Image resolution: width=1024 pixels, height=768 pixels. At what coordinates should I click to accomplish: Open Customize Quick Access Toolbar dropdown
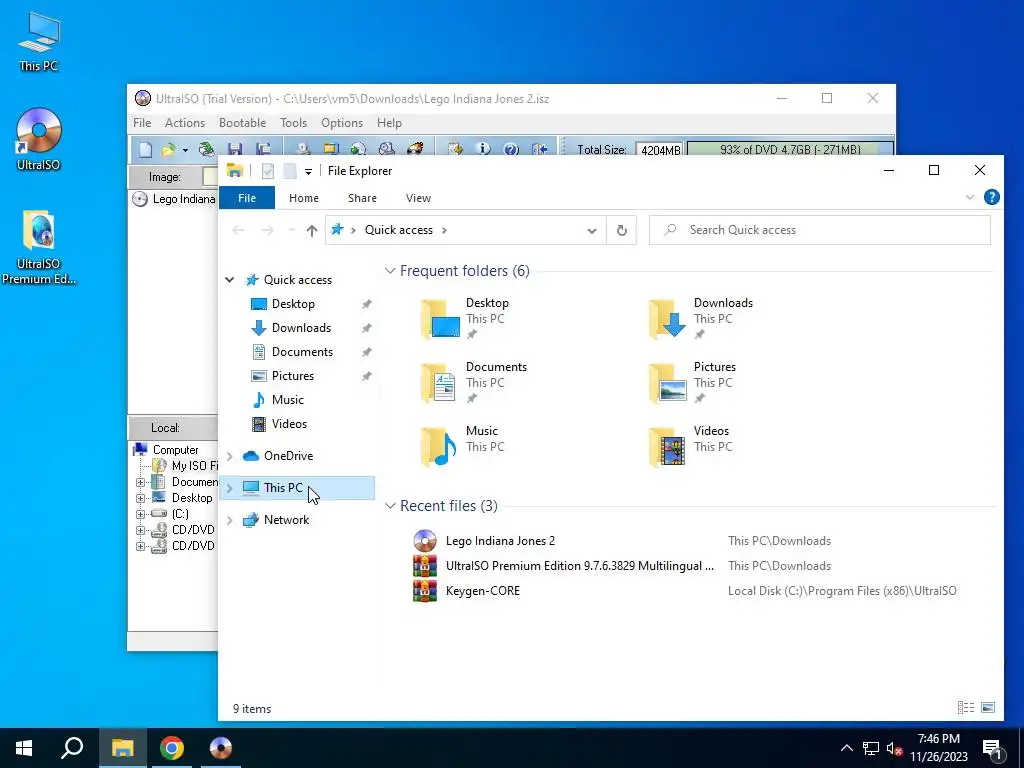[x=308, y=172]
